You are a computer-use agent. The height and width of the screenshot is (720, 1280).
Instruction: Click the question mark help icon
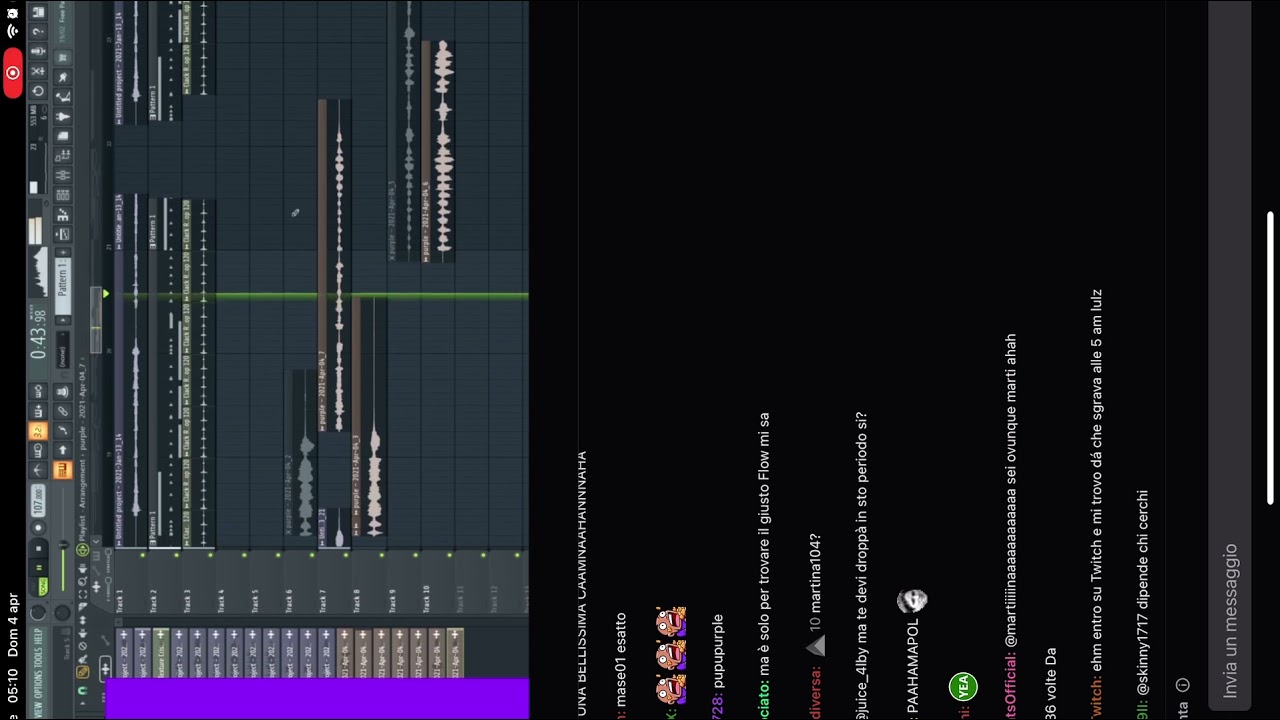pyautogui.click(x=38, y=31)
